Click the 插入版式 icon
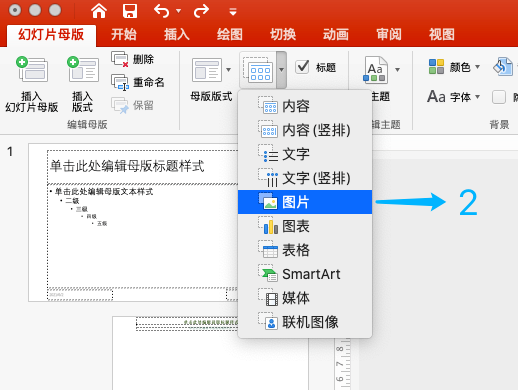Viewport: 518px width, 390px height. 83,69
